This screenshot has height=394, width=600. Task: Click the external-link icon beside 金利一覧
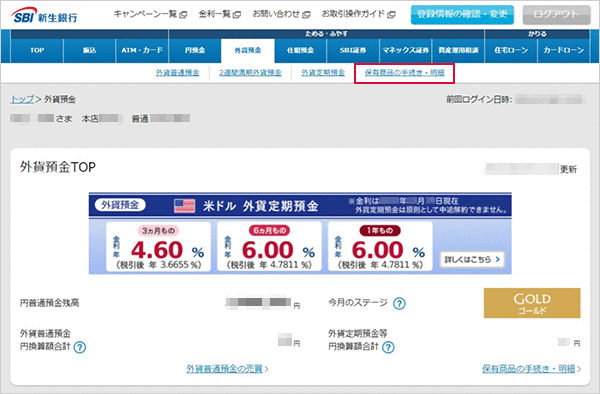pyautogui.click(x=237, y=15)
